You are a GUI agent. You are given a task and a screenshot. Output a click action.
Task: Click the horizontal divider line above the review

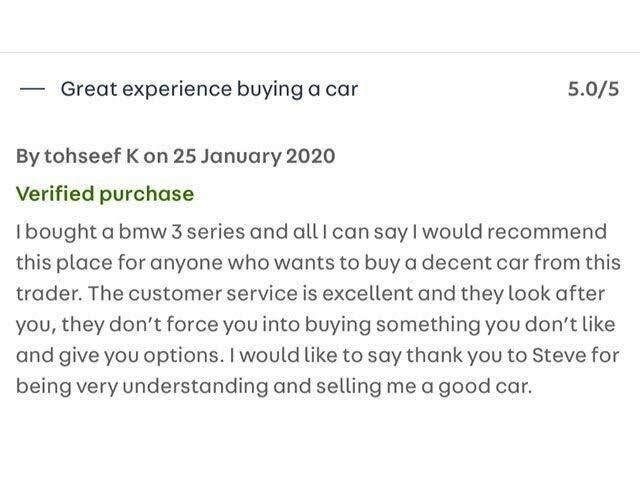point(320,52)
